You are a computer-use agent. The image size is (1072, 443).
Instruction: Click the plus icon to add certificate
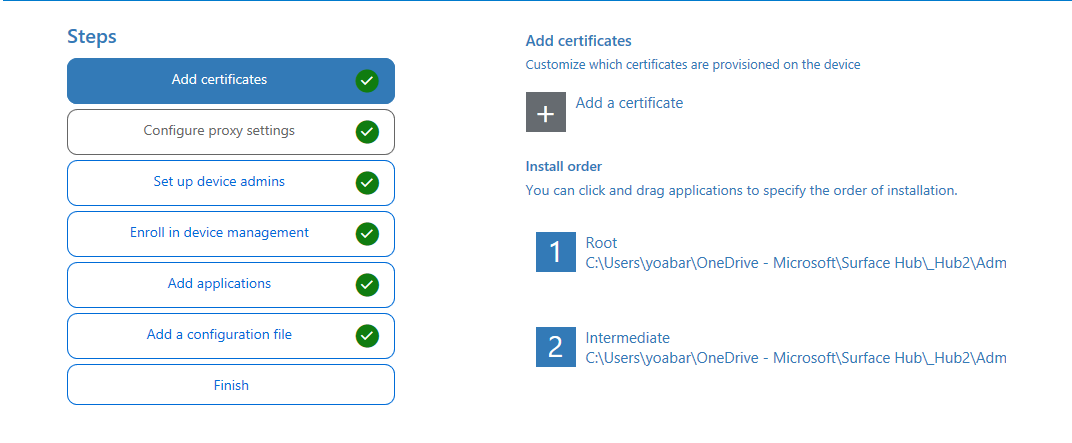coord(545,113)
